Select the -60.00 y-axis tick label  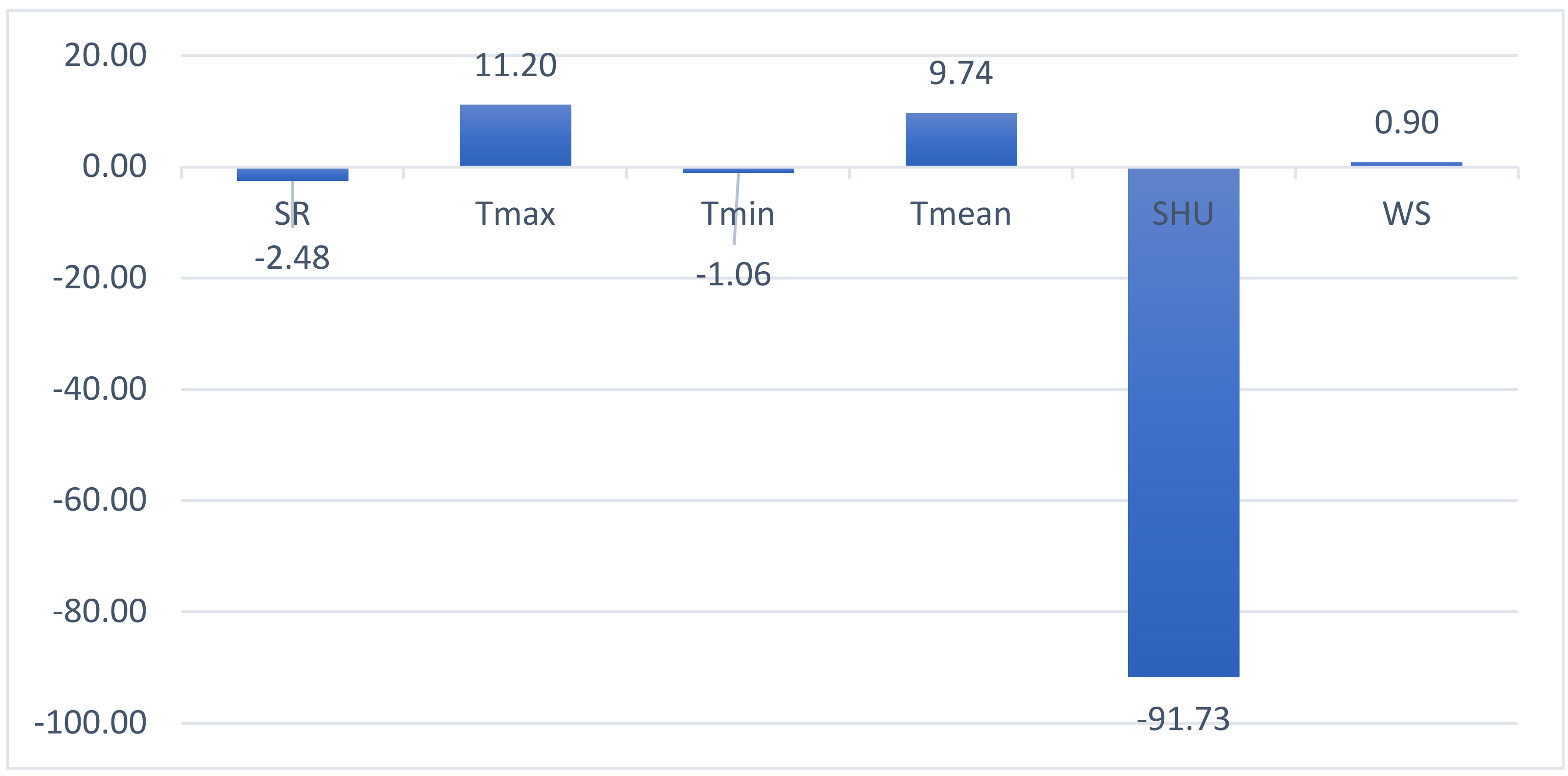[100, 500]
